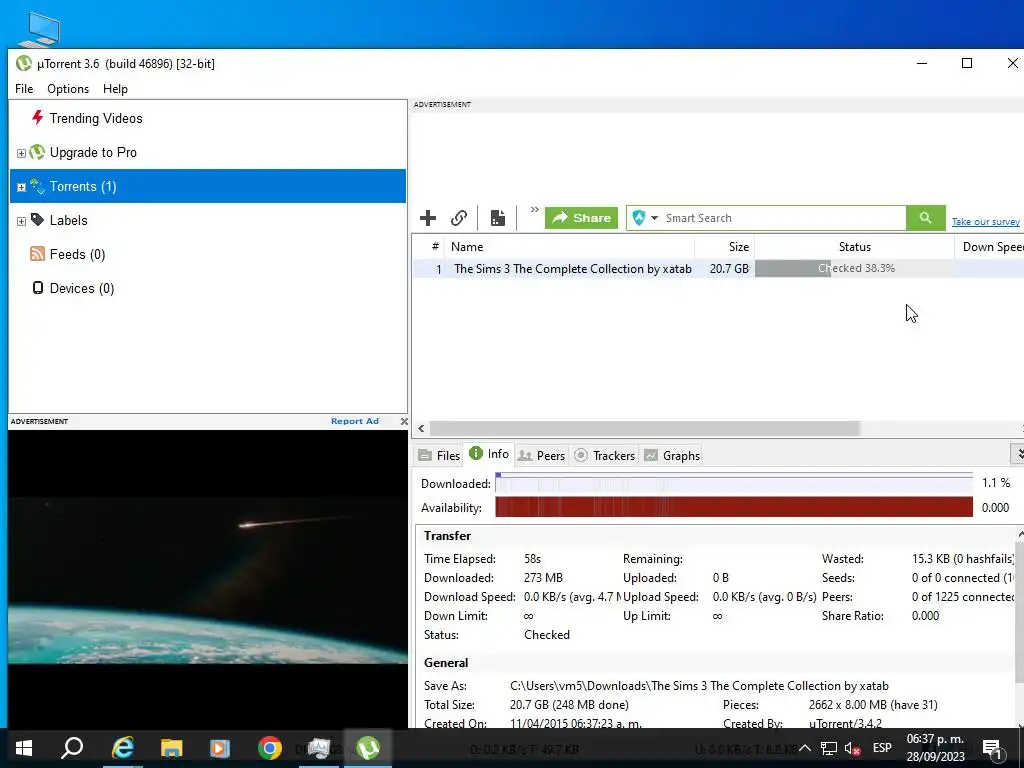Open the search provider shield dropdown

645,218
